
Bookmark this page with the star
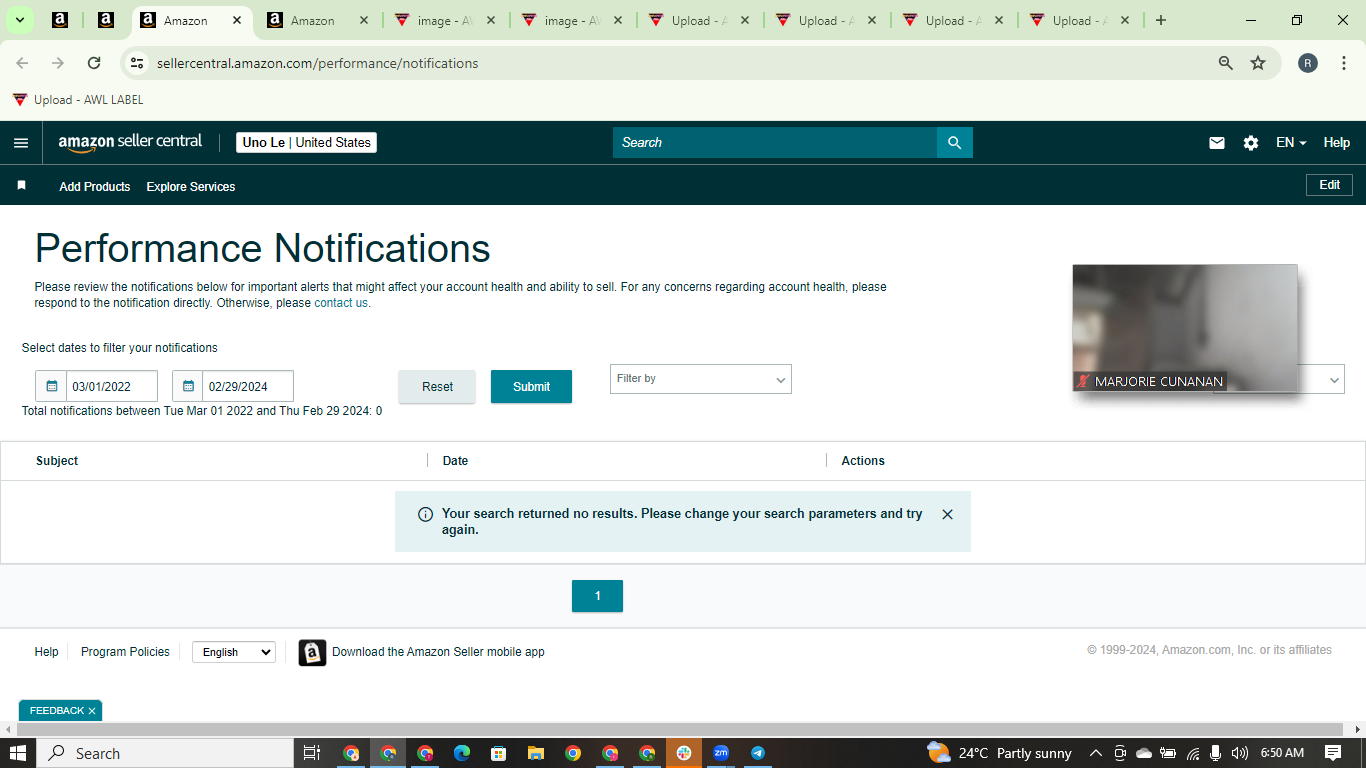pyautogui.click(x=1258, y=63)
